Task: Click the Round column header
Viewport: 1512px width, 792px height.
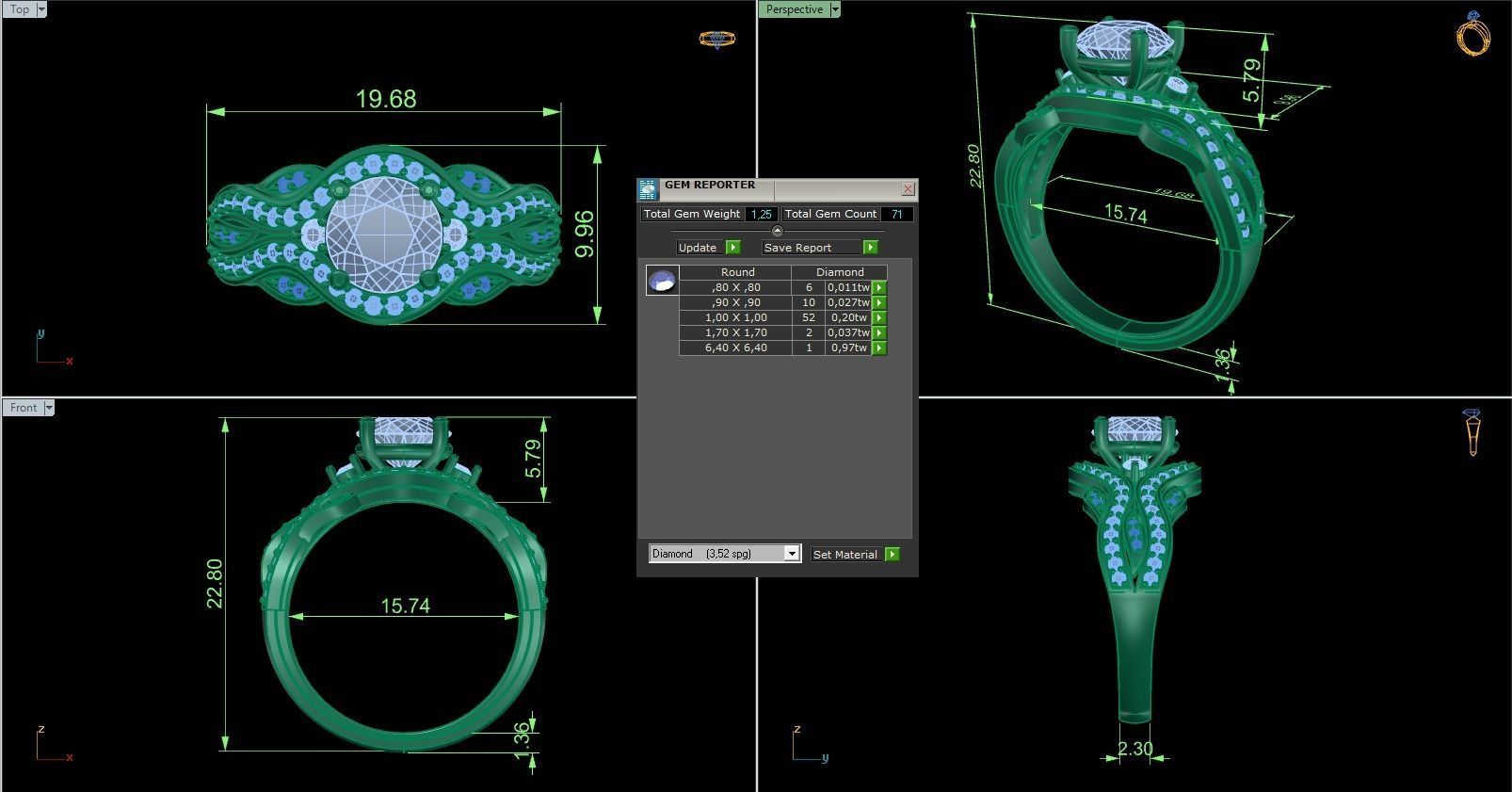Action: [x=737, y=272]
